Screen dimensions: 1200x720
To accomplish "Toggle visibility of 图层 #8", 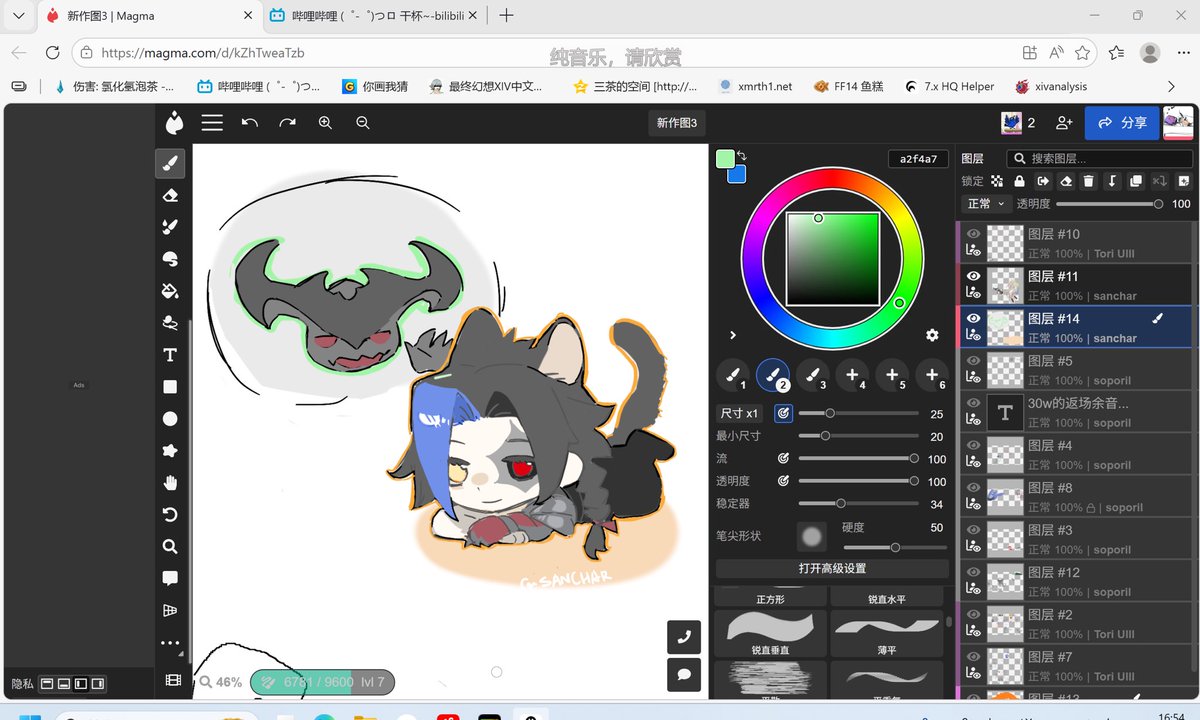I will [x=973, y=487].
